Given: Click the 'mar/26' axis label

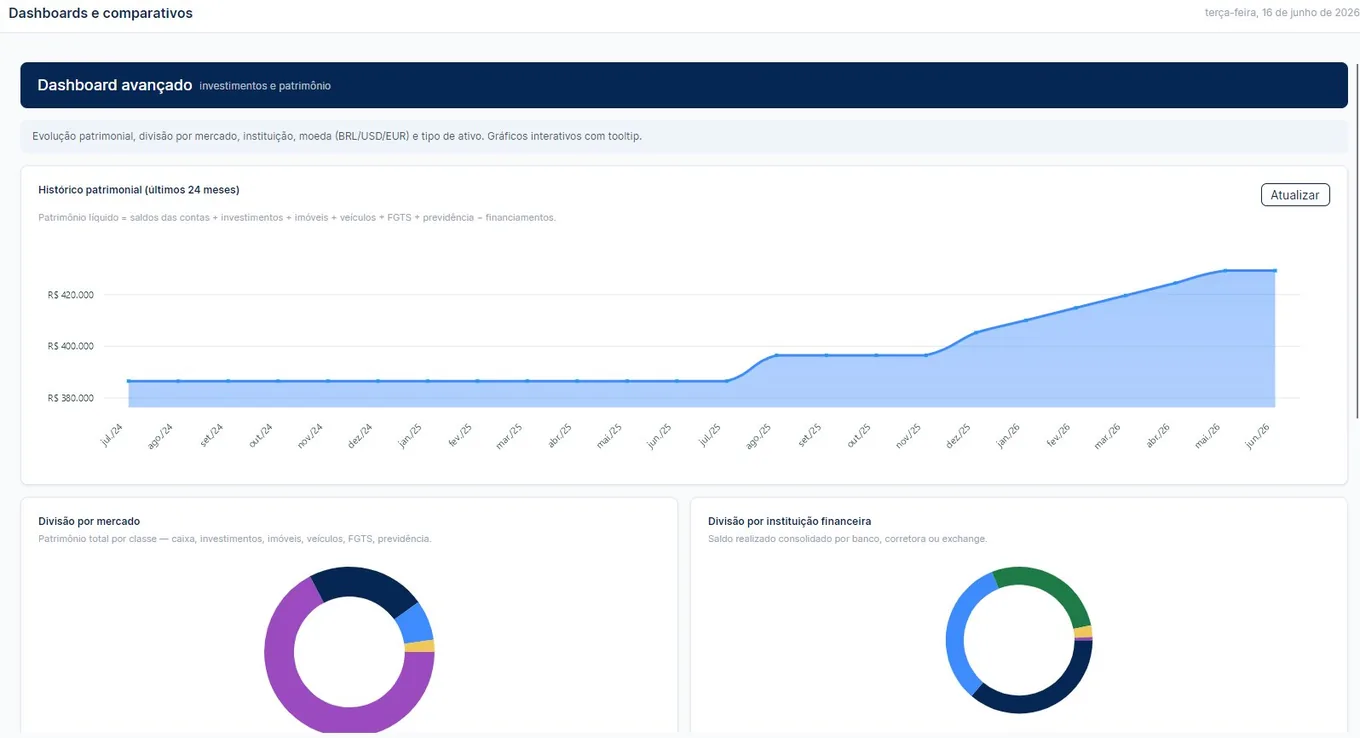Looking at the screenshot, I should (1107, 435).
